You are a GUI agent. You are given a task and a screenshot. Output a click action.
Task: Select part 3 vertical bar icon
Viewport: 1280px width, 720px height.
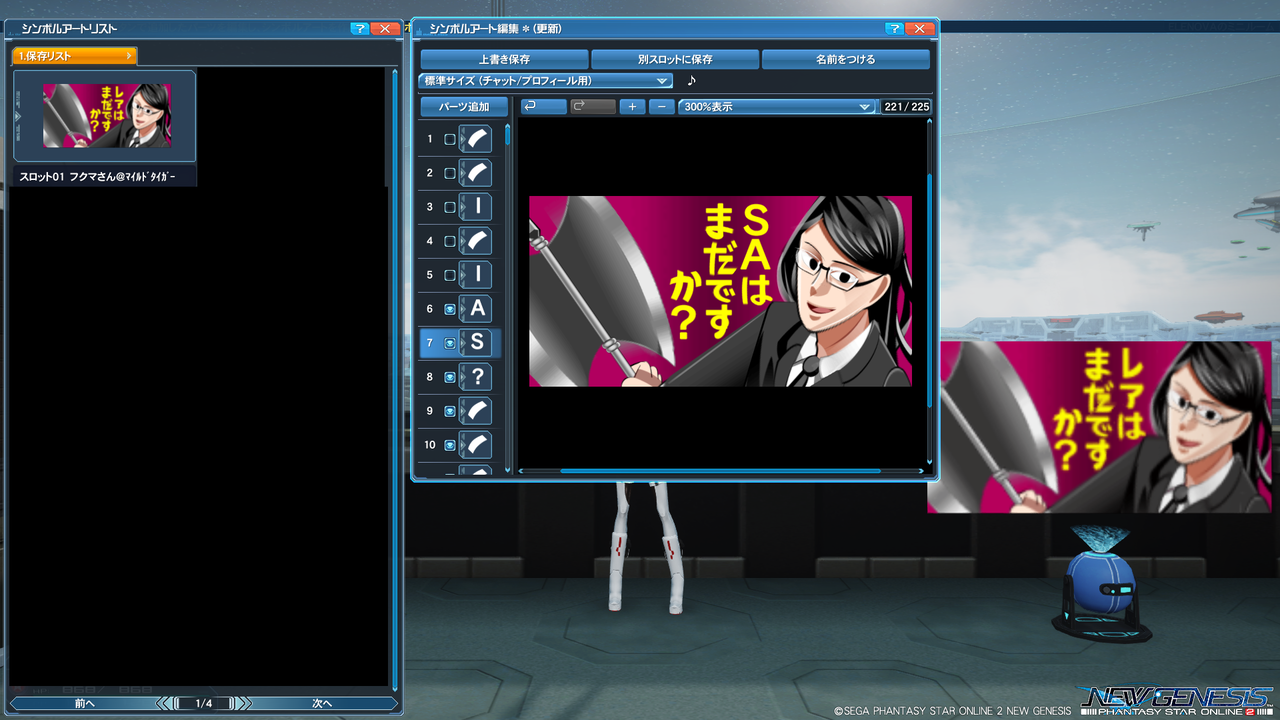477,207
